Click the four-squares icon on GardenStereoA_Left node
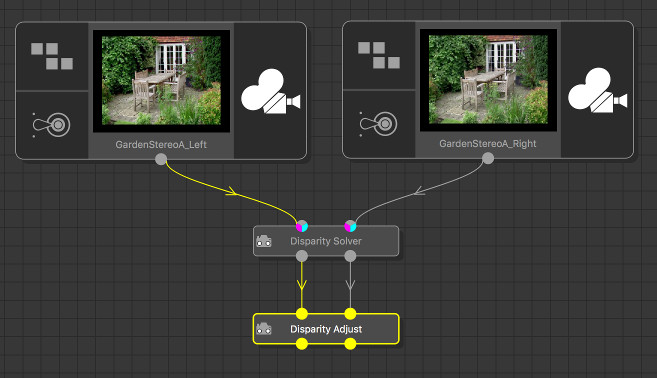 click(x=52, y=56)
